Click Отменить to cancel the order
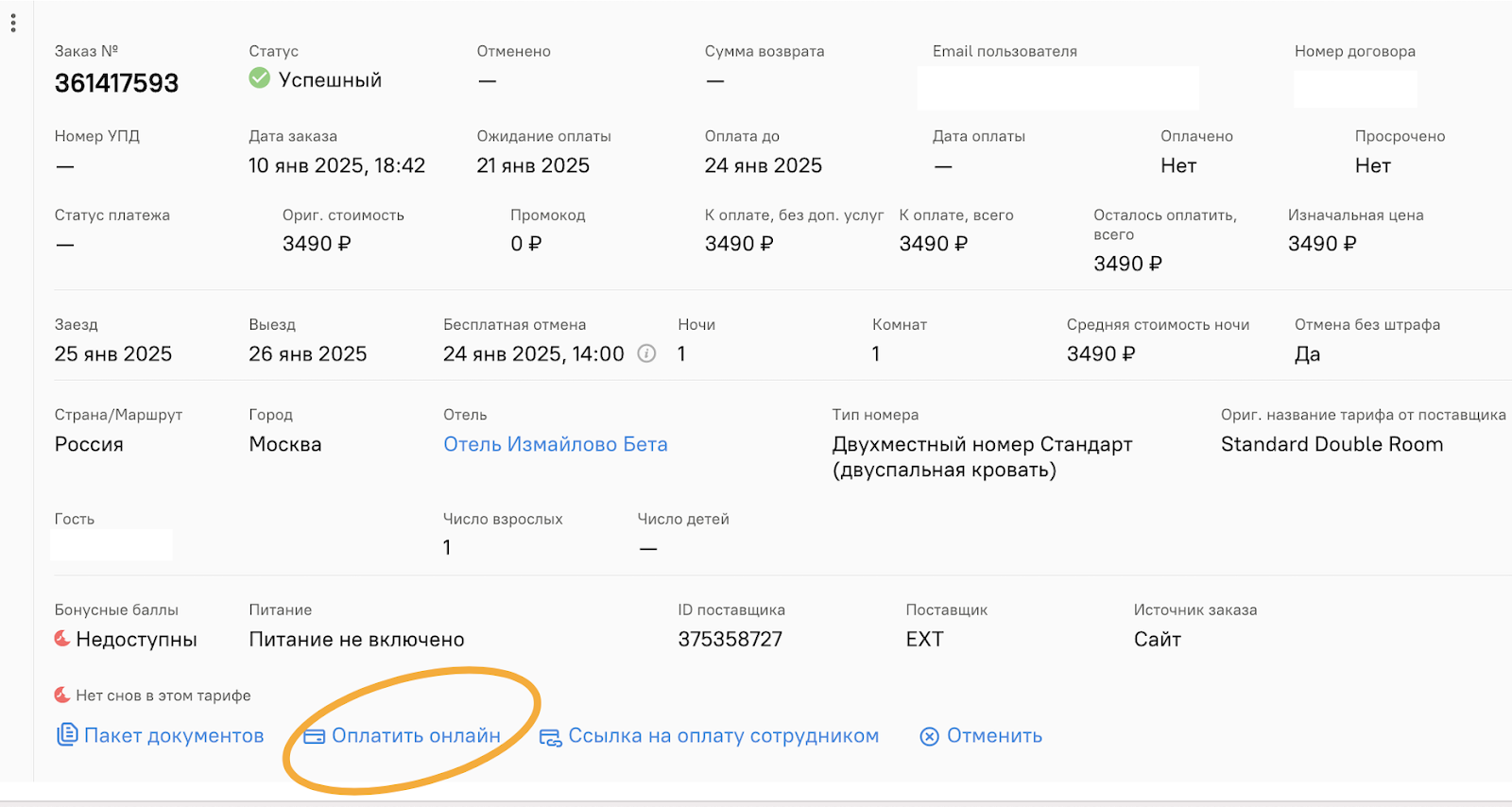This screenshot has width=1512, height=807. (x=994, y=736)
